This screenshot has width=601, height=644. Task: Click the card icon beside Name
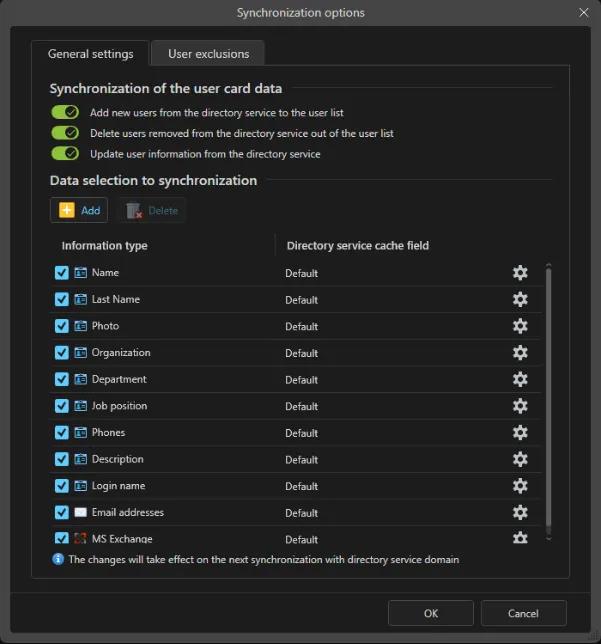click(x=81, y=273)
